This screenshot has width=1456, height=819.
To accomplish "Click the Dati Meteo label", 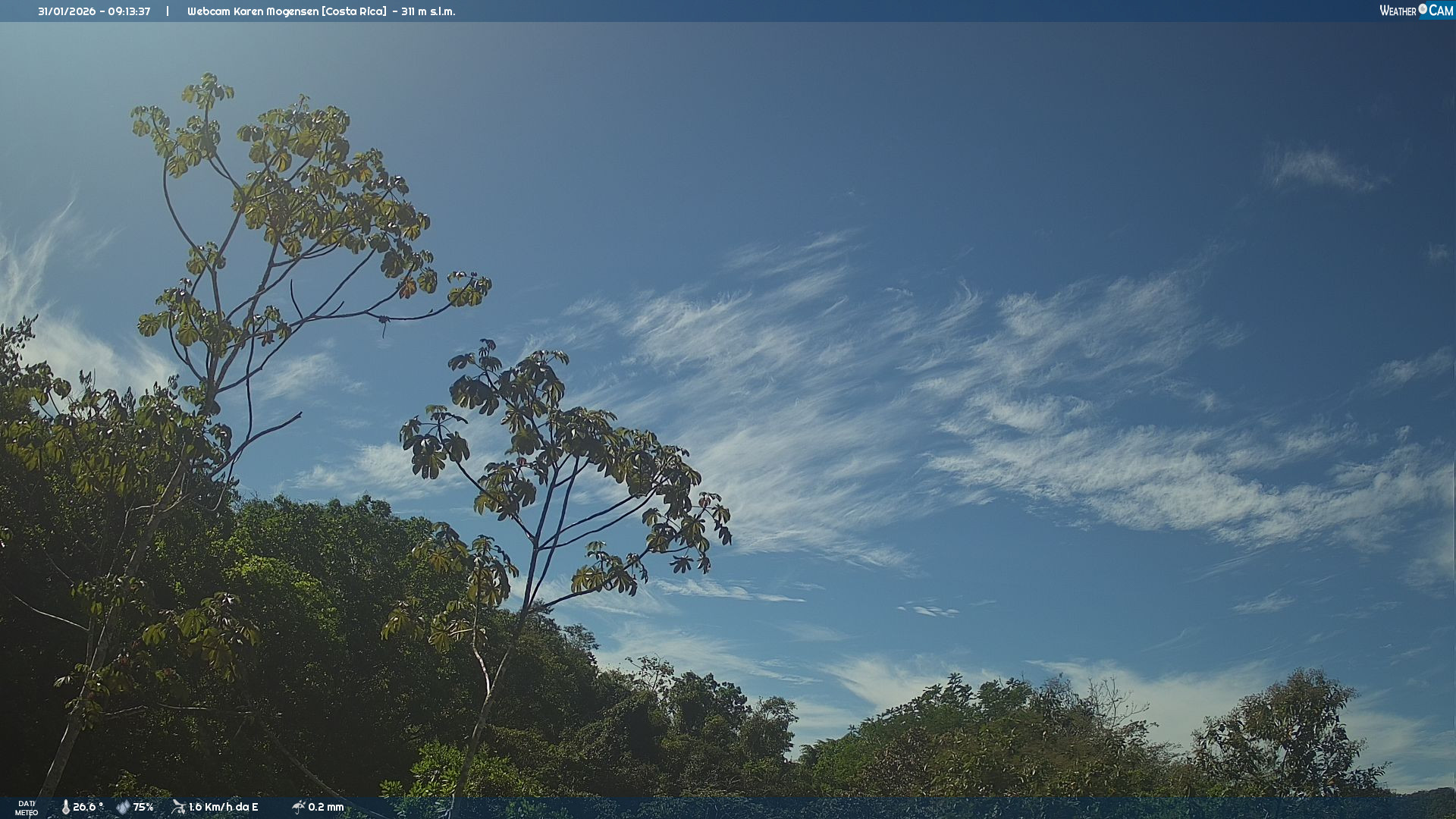I will click(27, 808).
